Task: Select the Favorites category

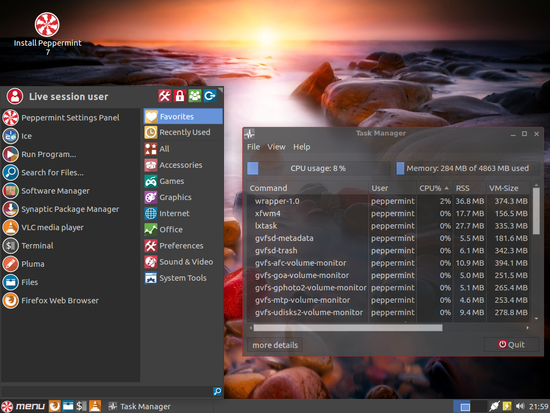Action: tap(183, 116)
